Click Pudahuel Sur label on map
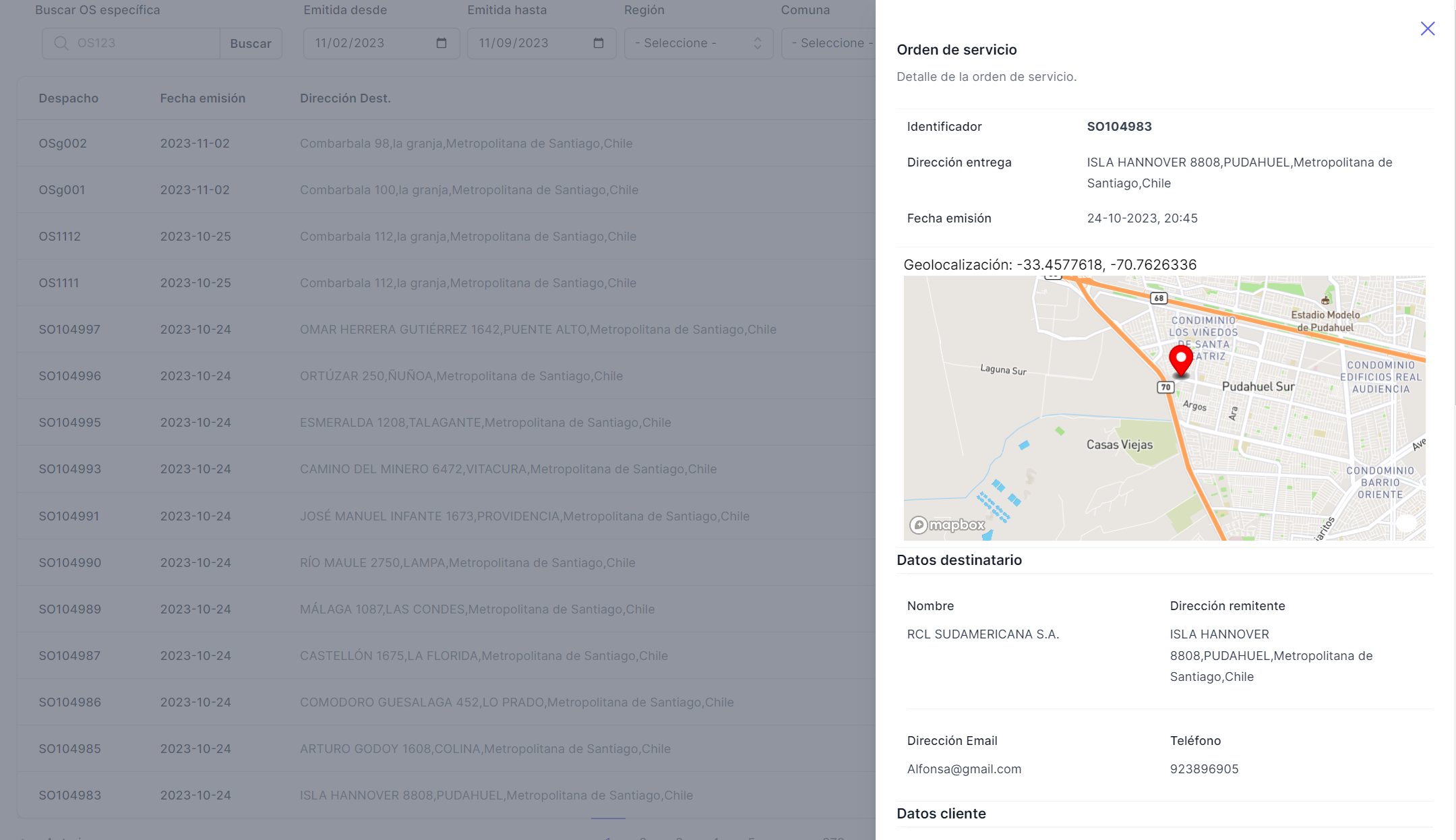The width and height of the screenshot is (1456, 840). pyautogui.click(x=1258, y=386)
